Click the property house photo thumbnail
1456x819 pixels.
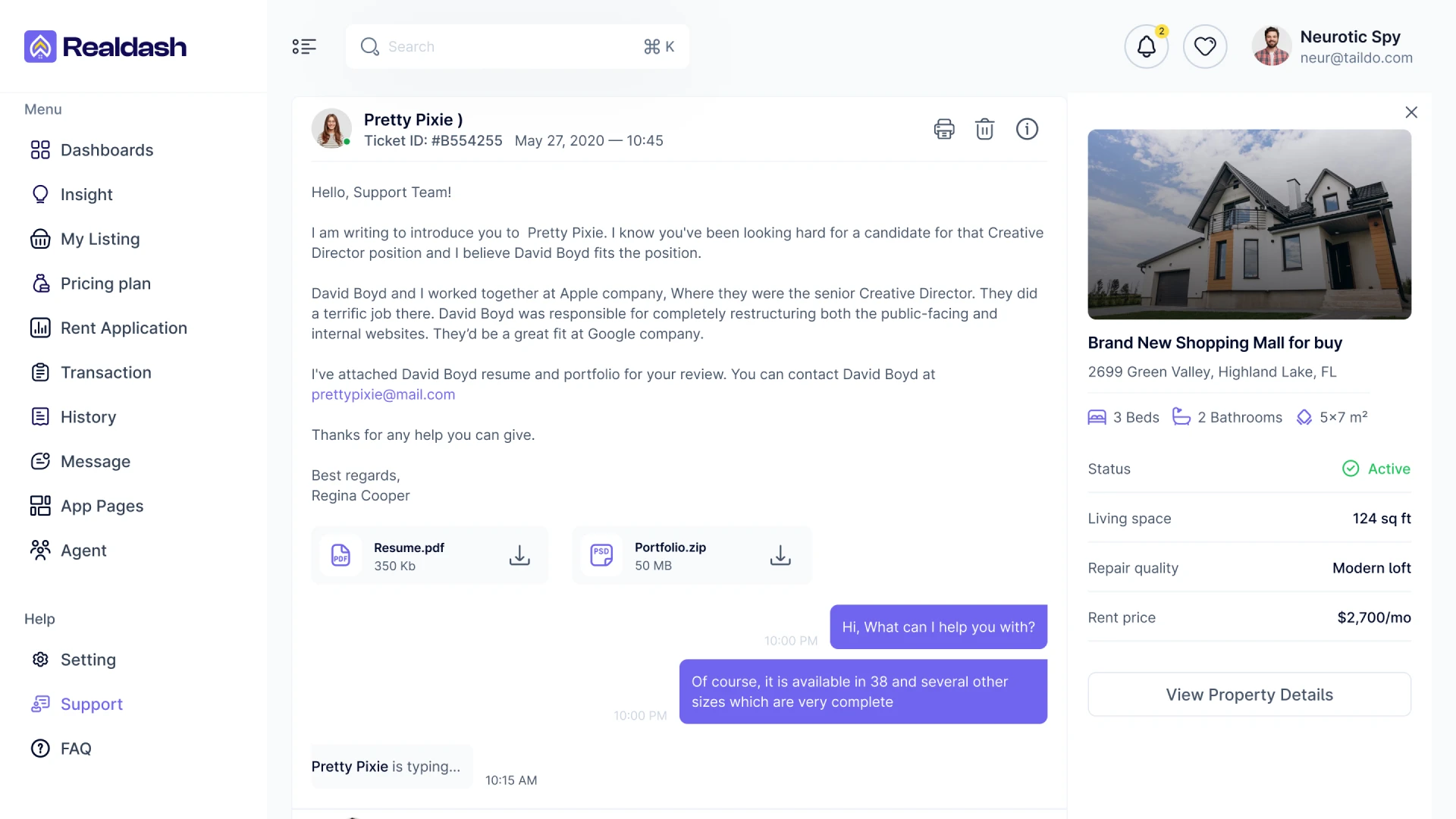[x=1249, y=224]
